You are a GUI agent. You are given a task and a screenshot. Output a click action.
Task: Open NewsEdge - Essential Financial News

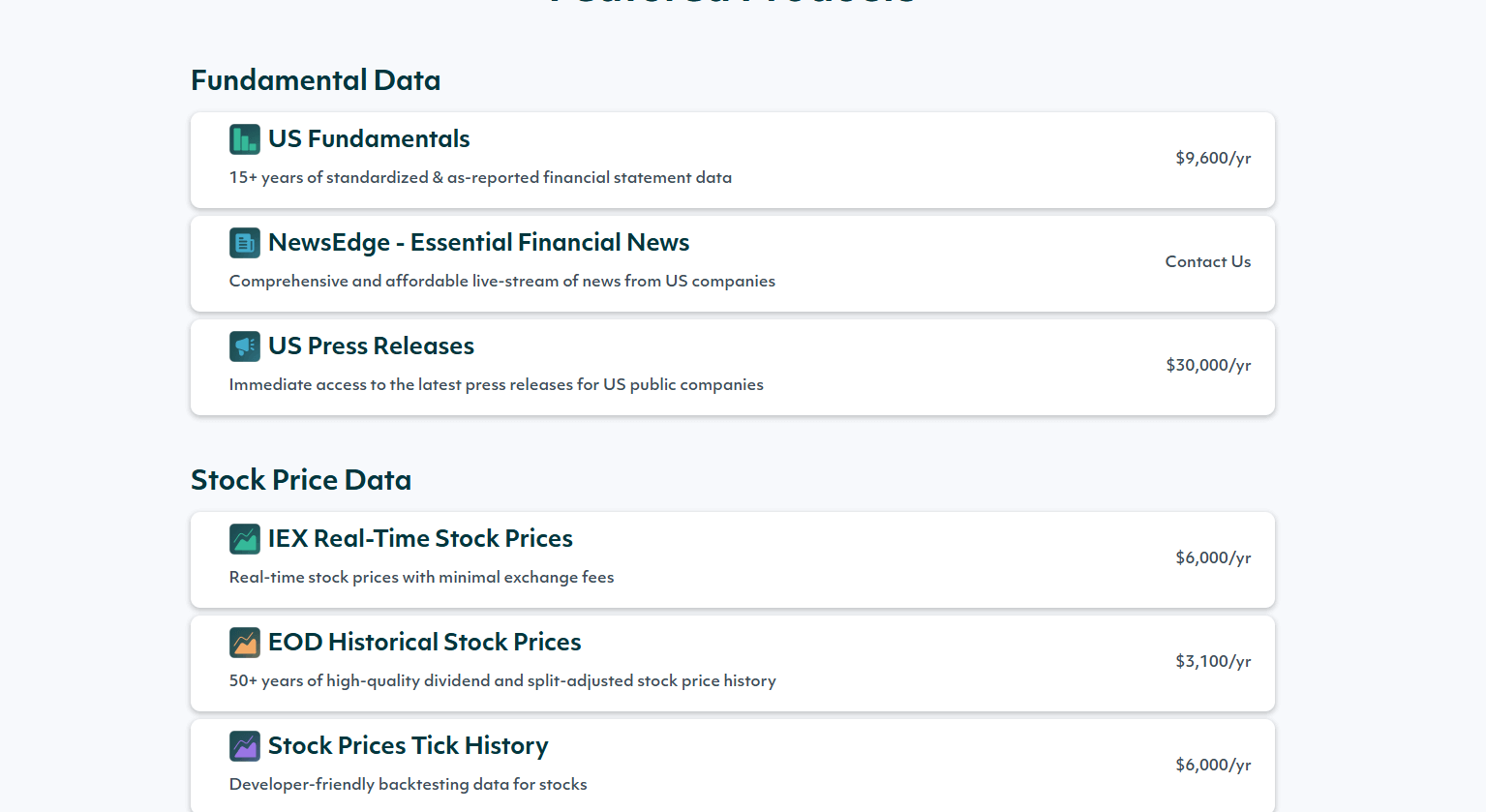coord(478,243)
